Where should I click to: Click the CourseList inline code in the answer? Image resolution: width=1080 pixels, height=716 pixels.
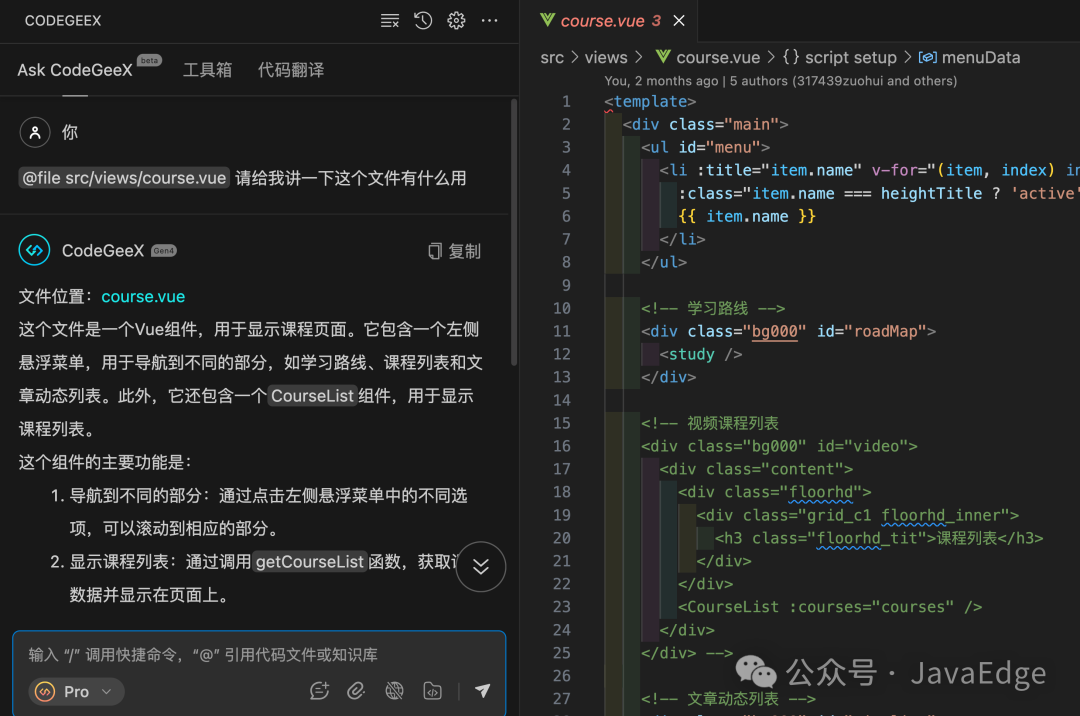click(312, 396)
